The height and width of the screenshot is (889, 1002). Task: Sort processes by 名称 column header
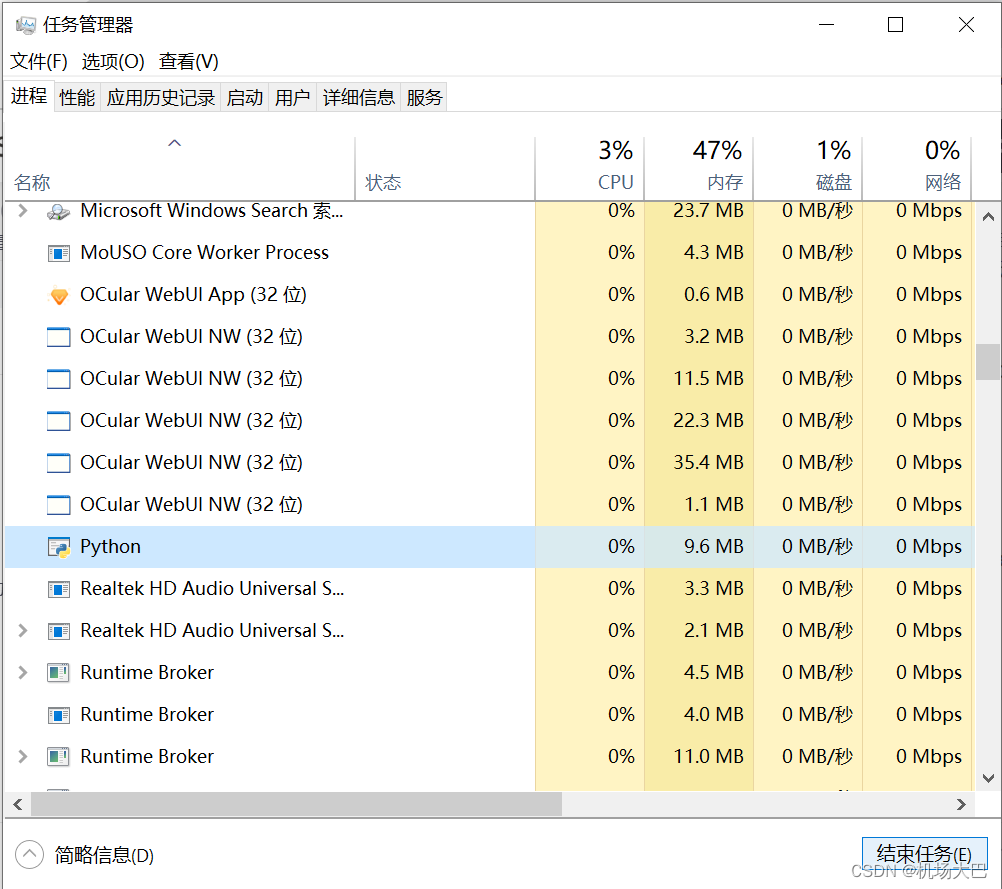pyautogui.click(x=179, y=169)
